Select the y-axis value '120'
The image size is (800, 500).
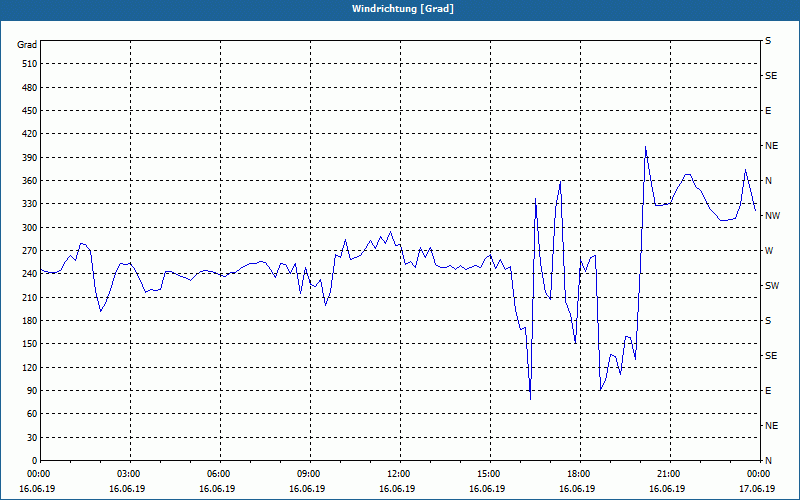tap(30, 367)
